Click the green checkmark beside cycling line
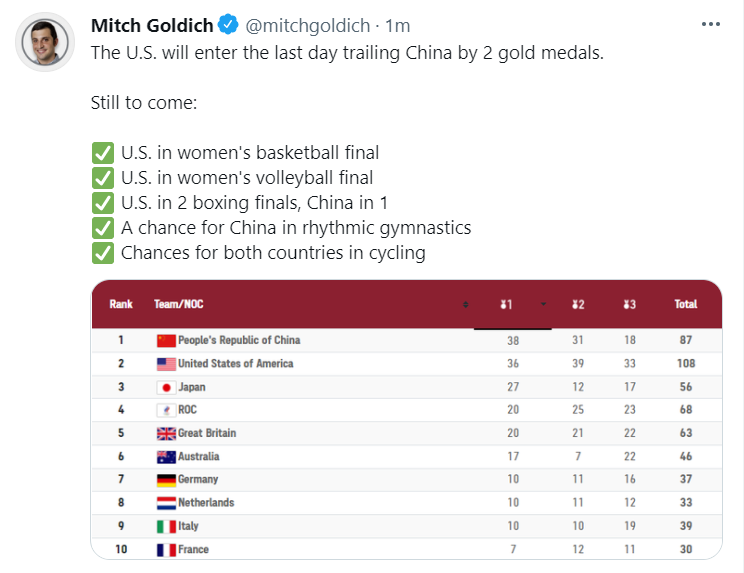 coord(102,253)
